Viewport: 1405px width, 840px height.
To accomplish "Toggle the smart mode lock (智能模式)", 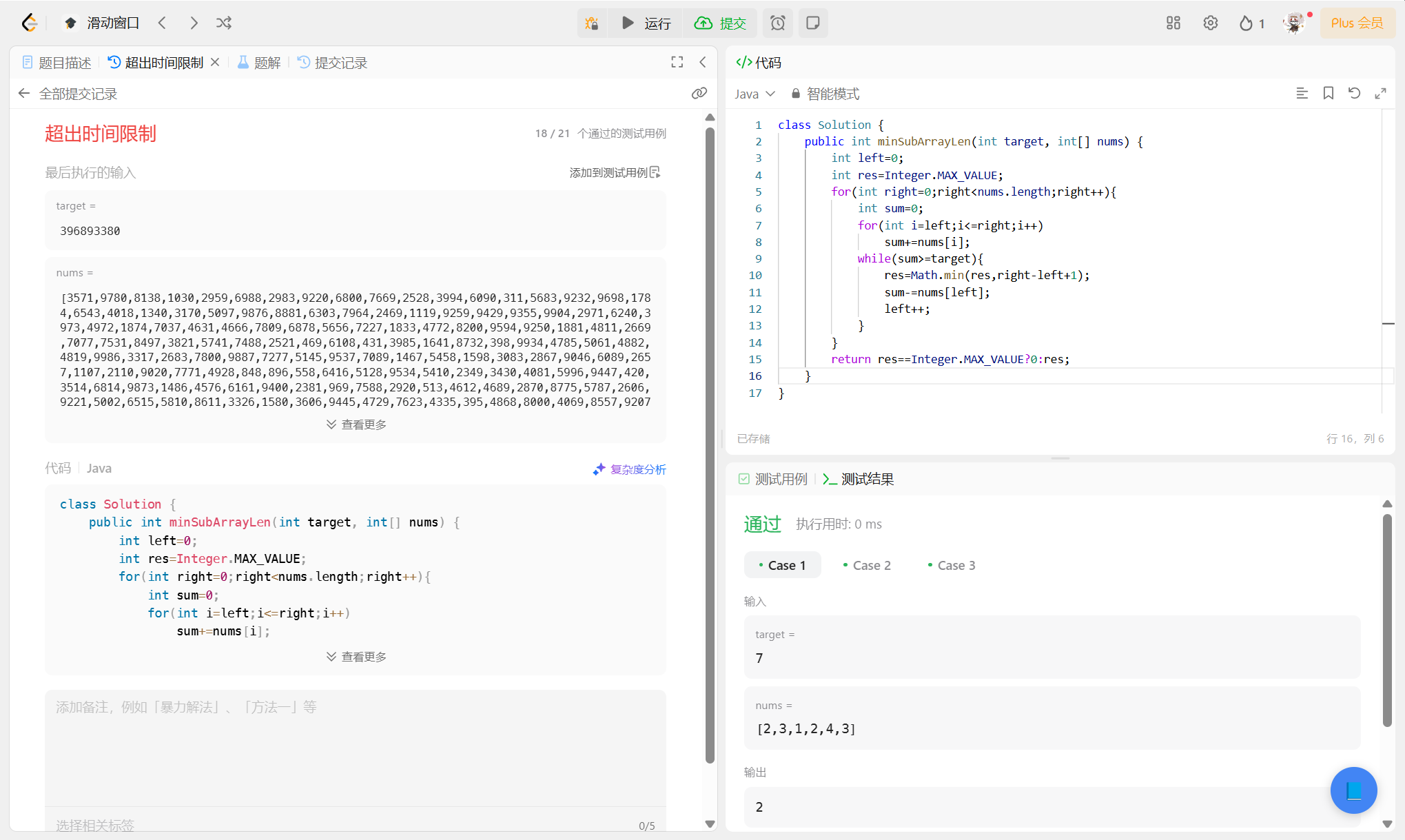I will point(825,94).
